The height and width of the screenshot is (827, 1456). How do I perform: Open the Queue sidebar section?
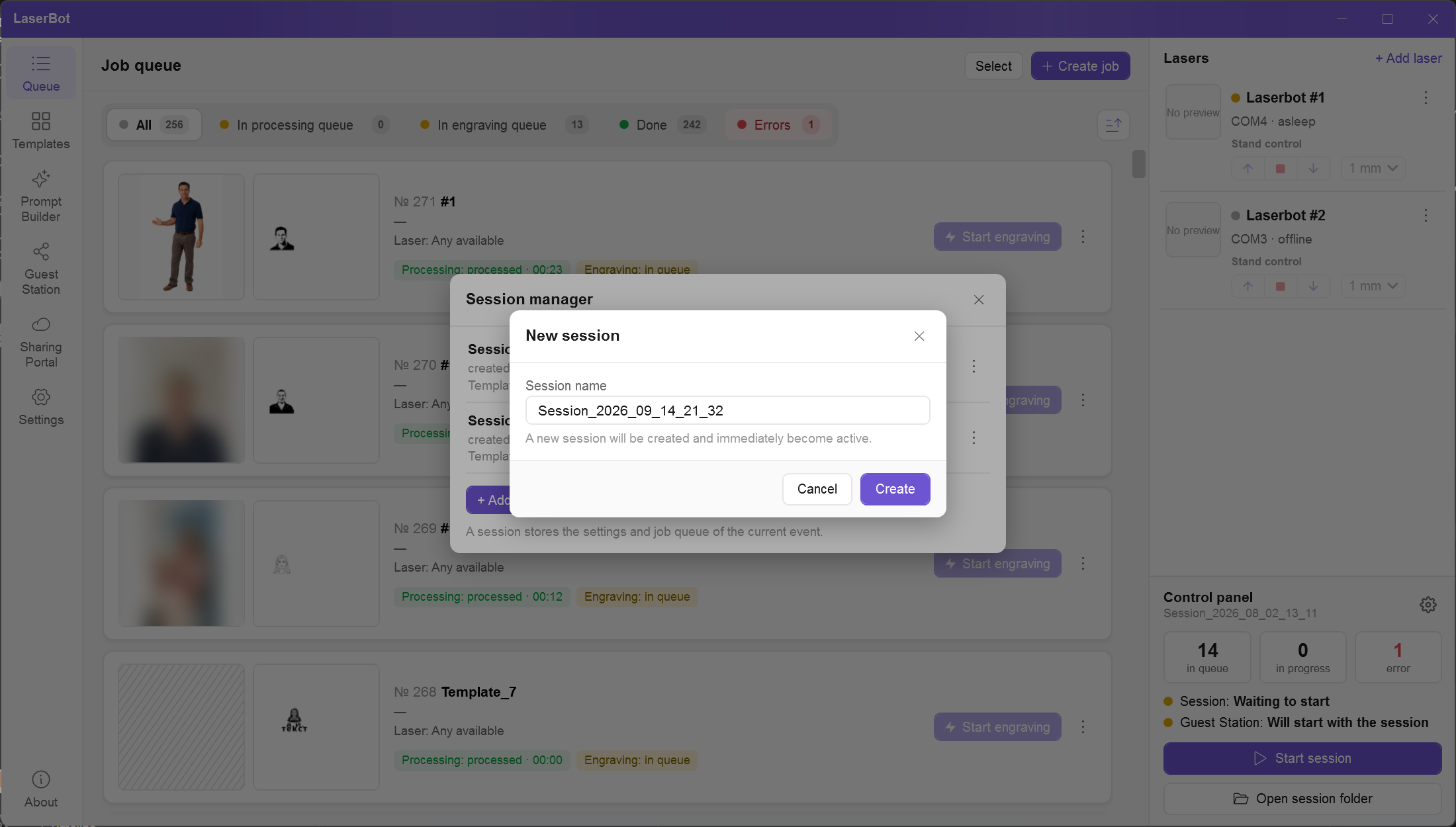41,73
